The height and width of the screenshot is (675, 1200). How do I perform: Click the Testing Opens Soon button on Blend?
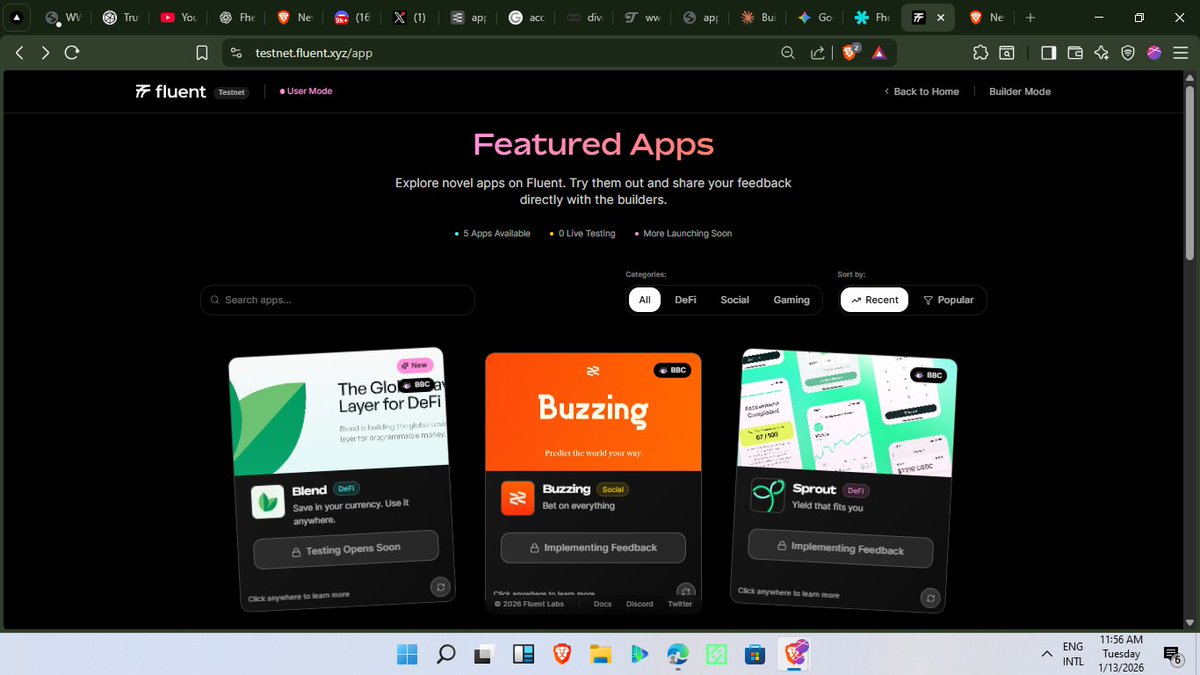tap(346, 549)
